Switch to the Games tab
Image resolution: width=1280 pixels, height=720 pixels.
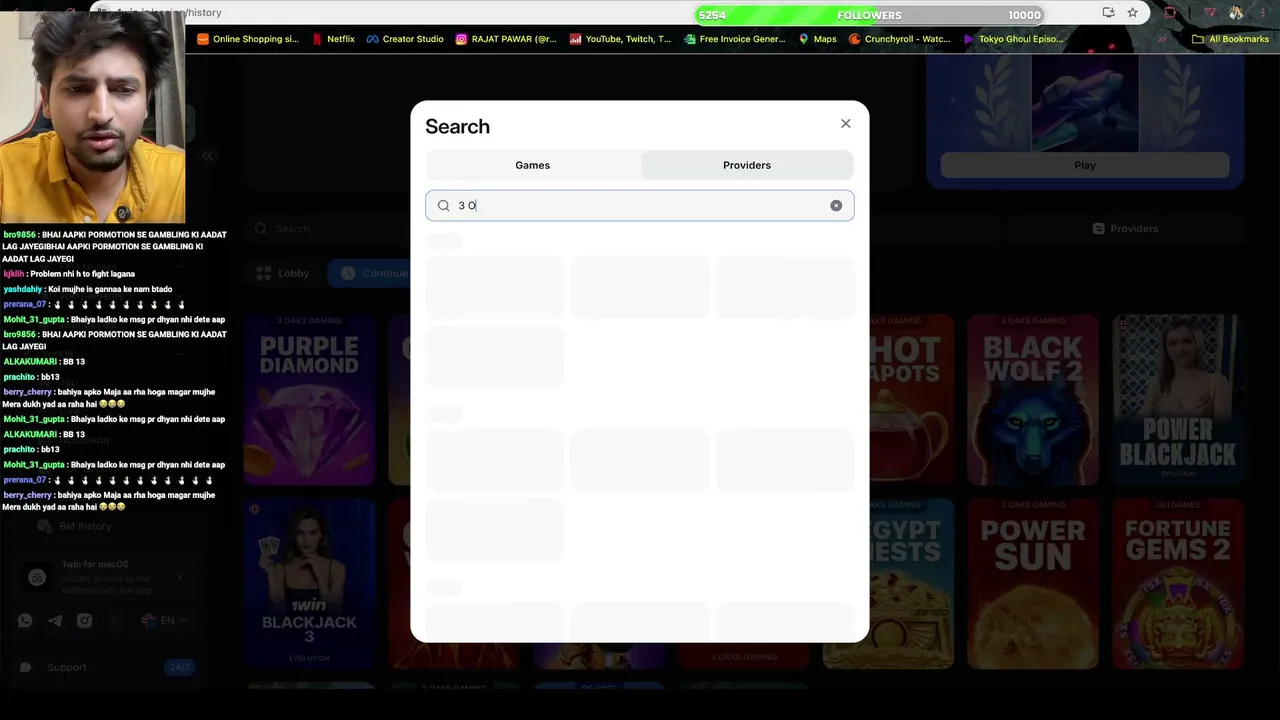click(533, 165)
